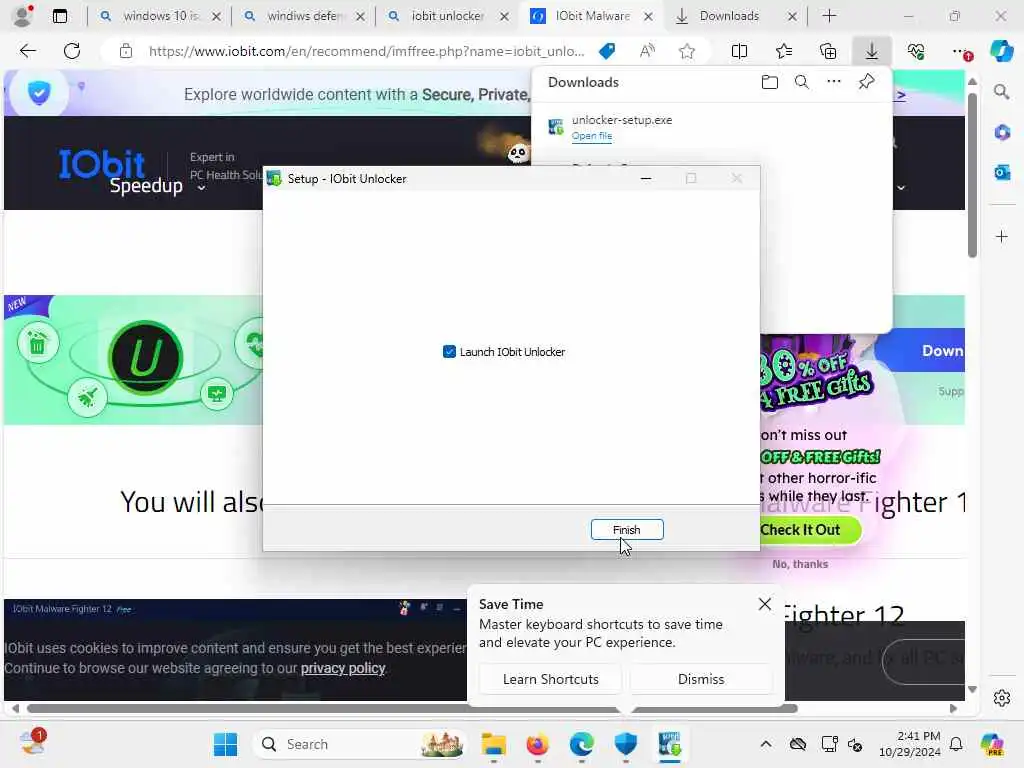
Task: Refresh the current page
Action: click(72, 51)
